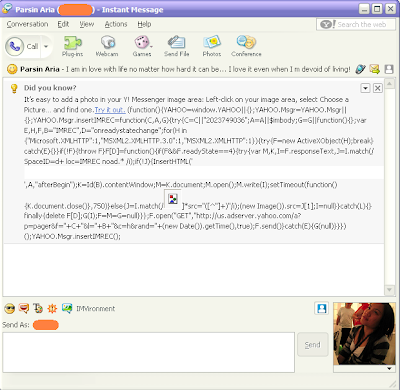Start a Conference from the toolbar
Screen dimensions: 400x390
click(246, 46)
